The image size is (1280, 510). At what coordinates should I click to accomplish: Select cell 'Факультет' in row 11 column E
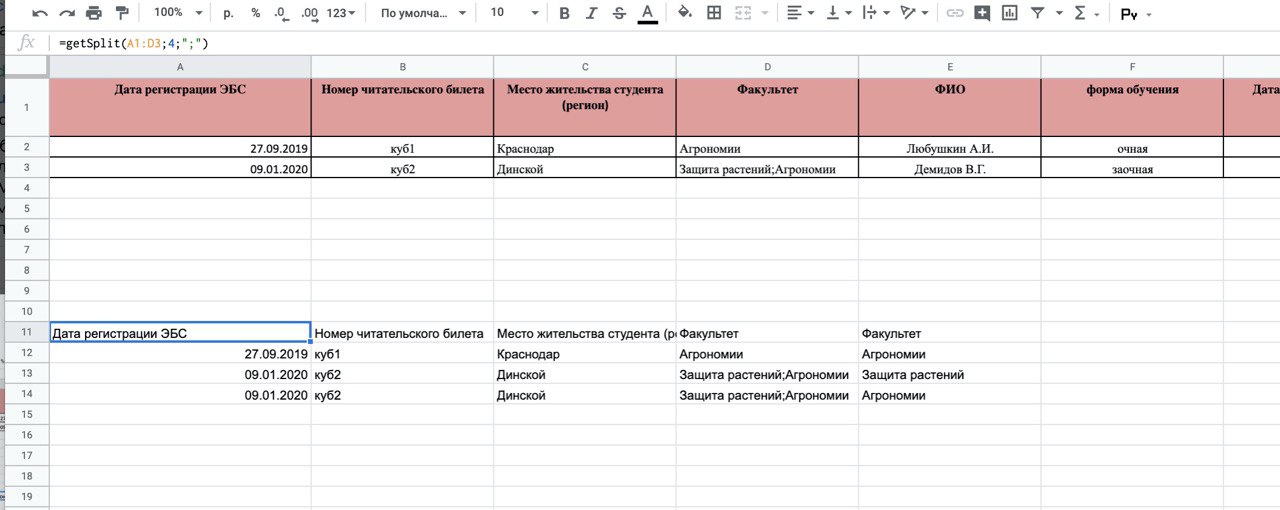tap(949, 333)
